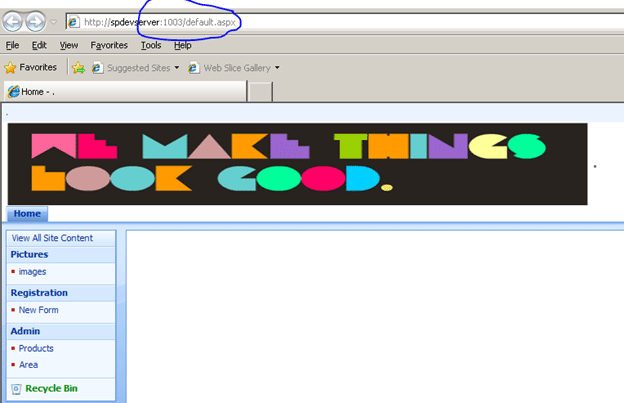Screen dimensions: 624x403
Task: Open View All Site Content
Action: click(52, 238)
